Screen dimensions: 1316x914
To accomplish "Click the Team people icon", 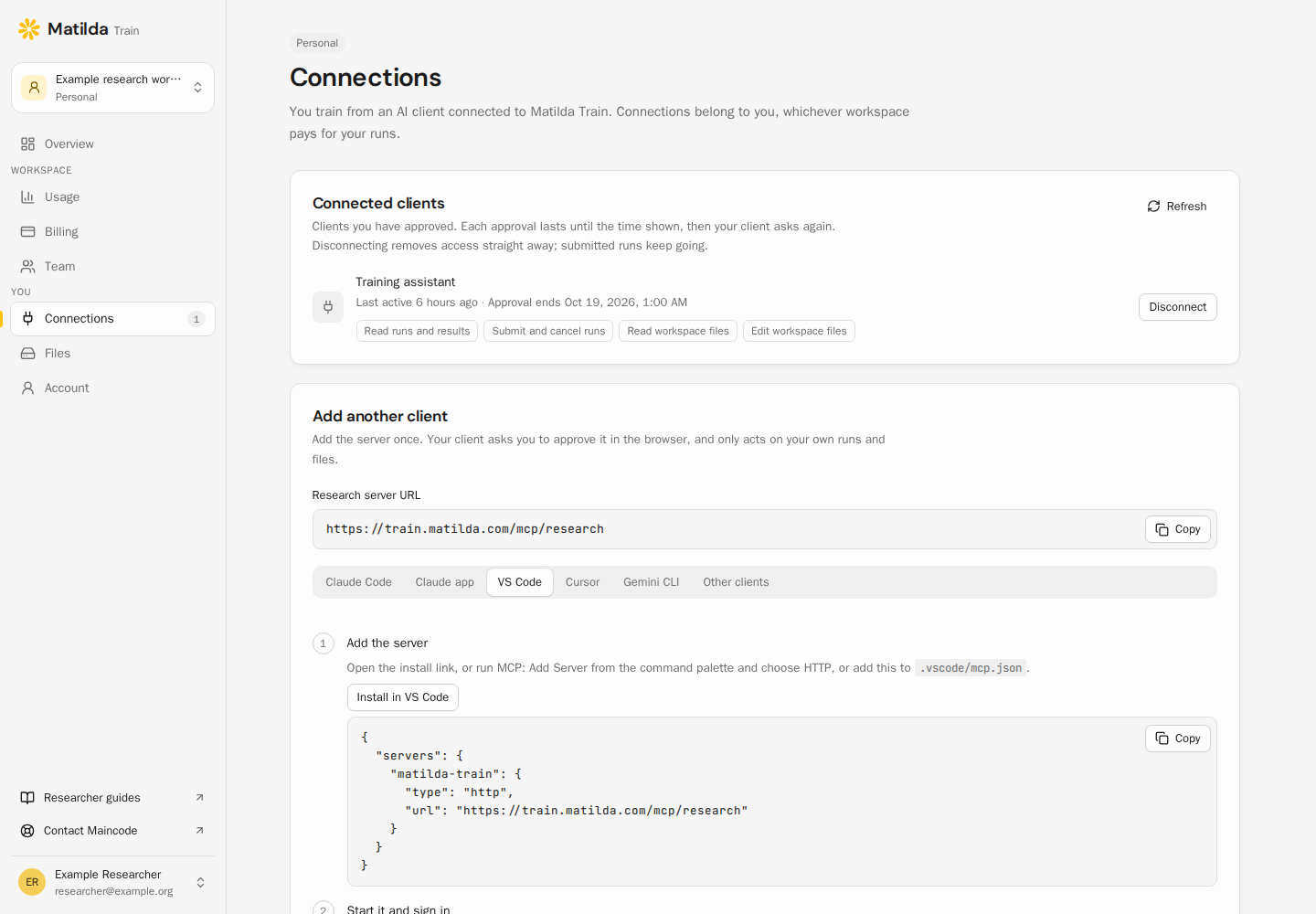I will point(27,266).
